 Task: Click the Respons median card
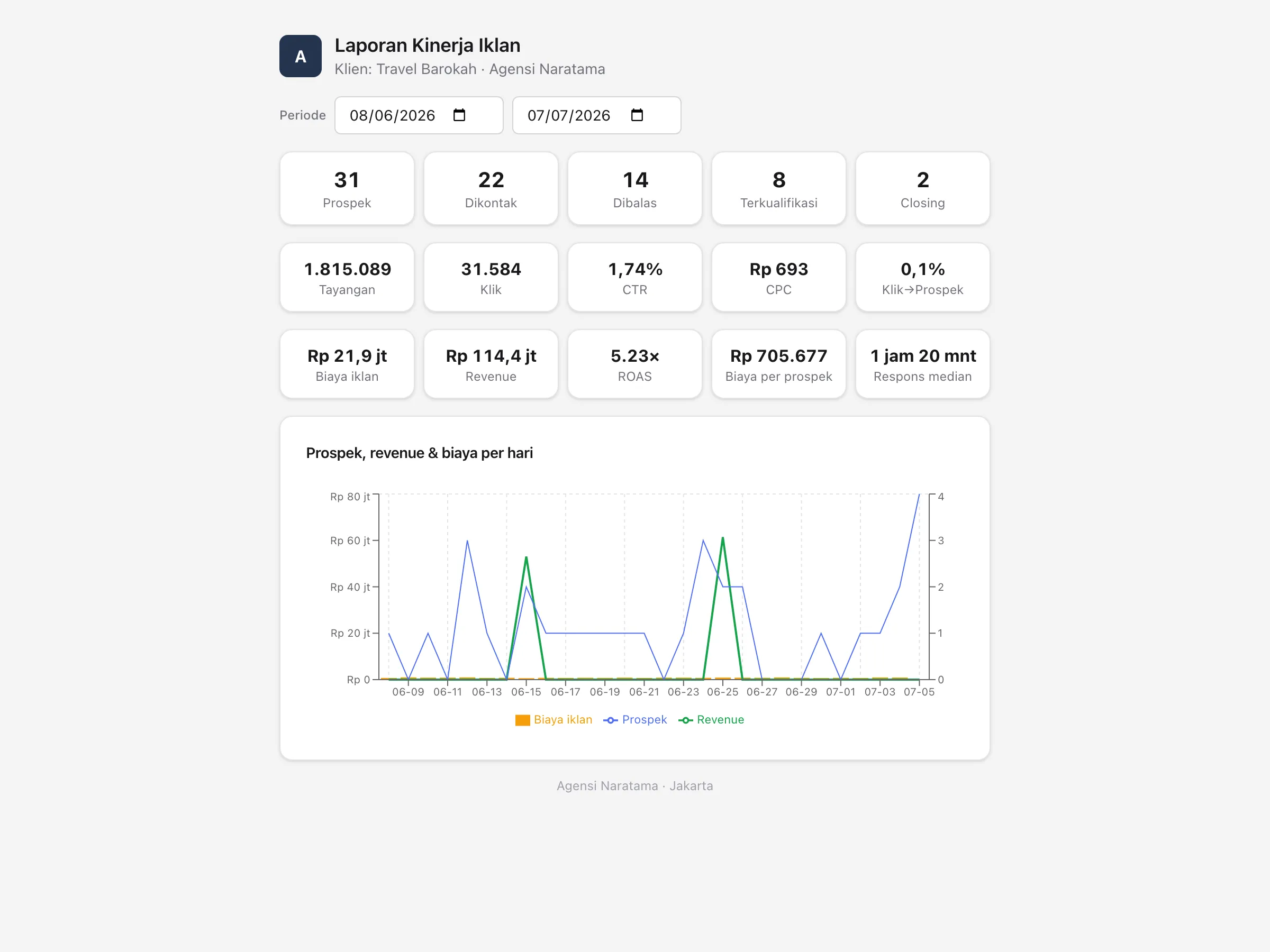[923, 364]
